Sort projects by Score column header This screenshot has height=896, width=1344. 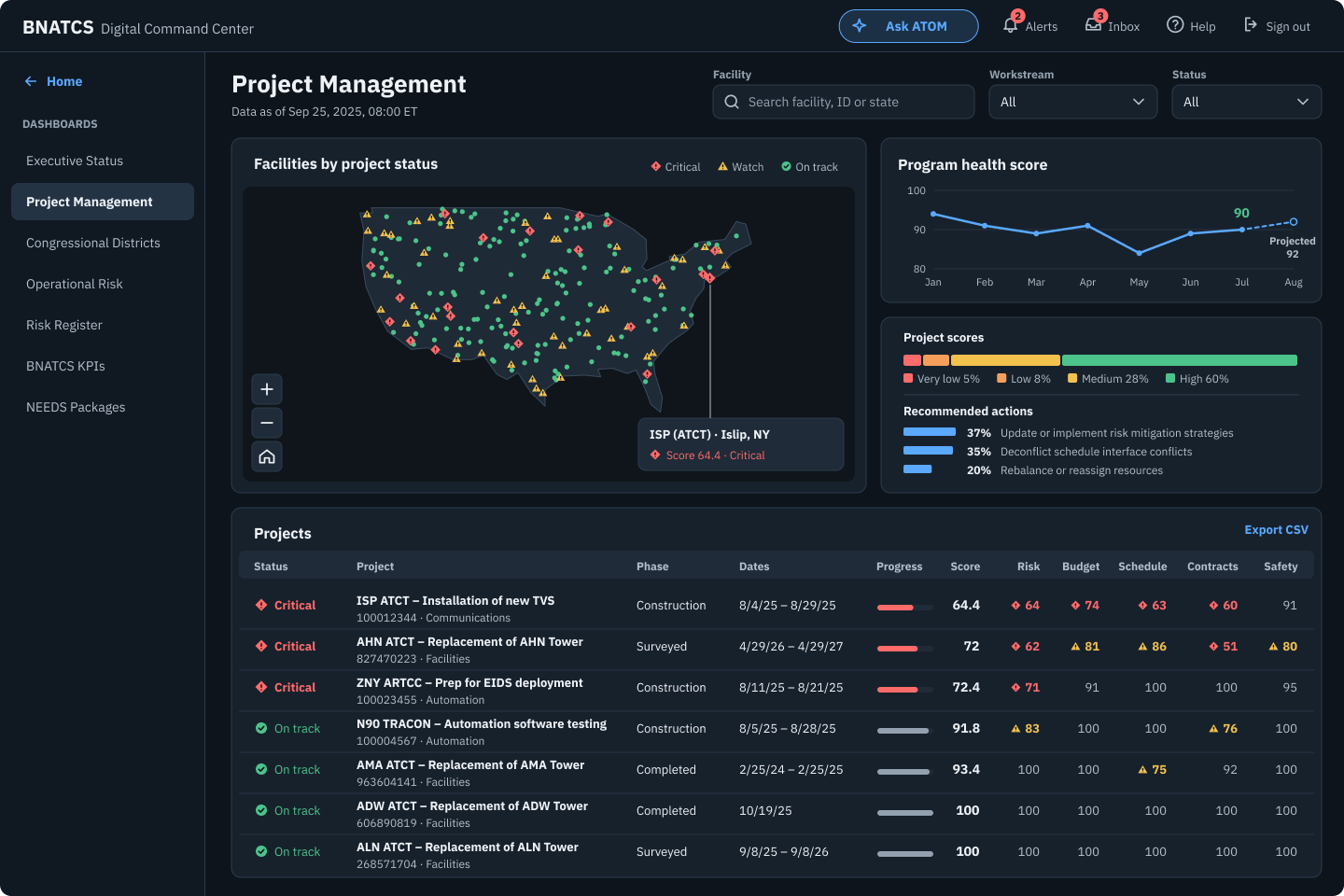965,567
